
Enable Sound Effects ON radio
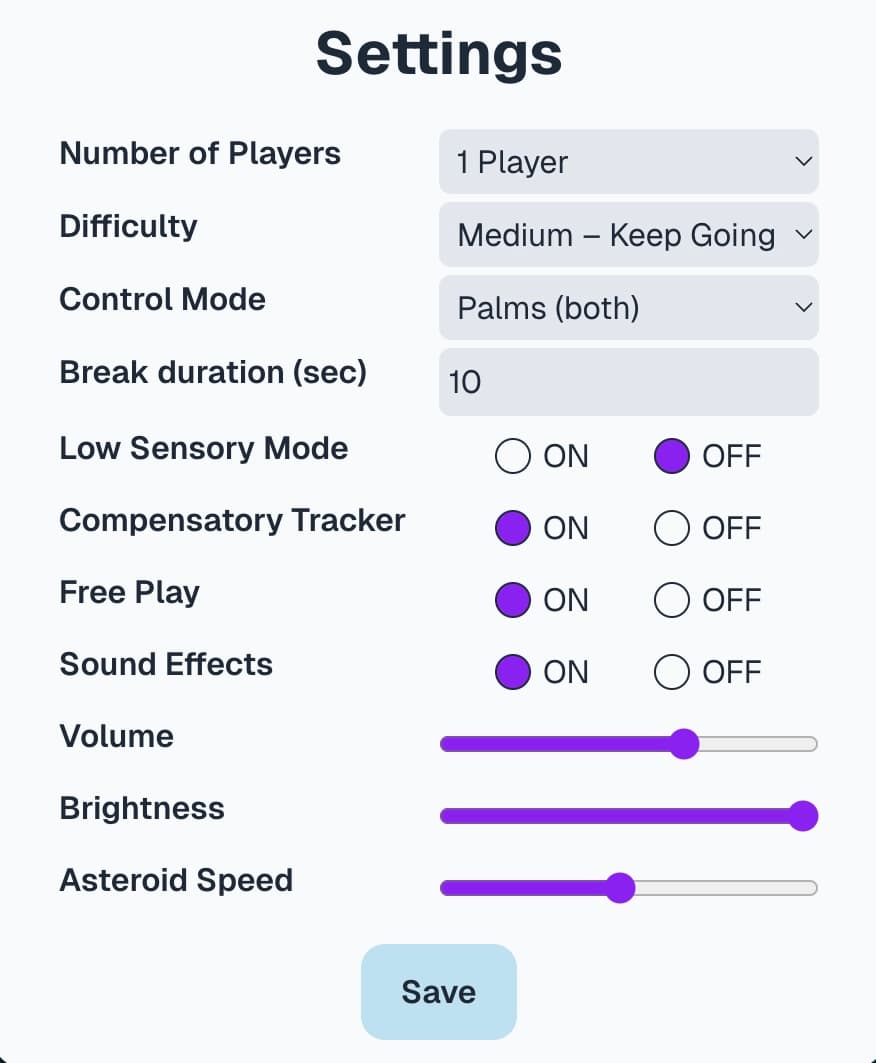tap(513, 672)
